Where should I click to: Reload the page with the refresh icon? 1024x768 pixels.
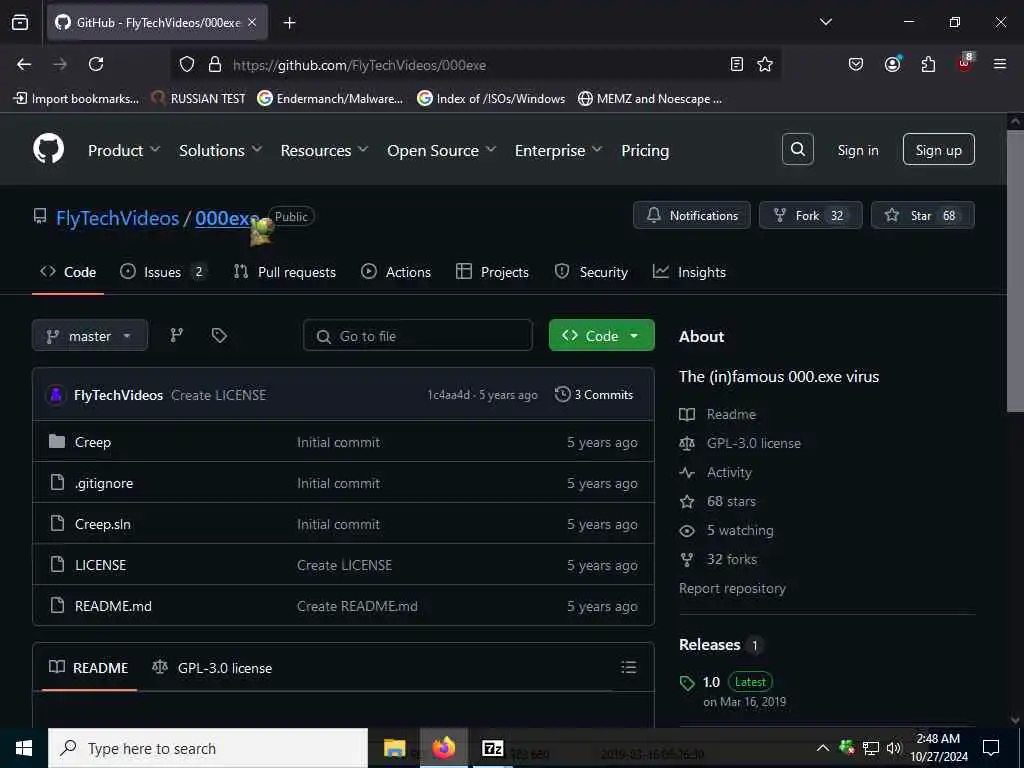pos(96,64)
